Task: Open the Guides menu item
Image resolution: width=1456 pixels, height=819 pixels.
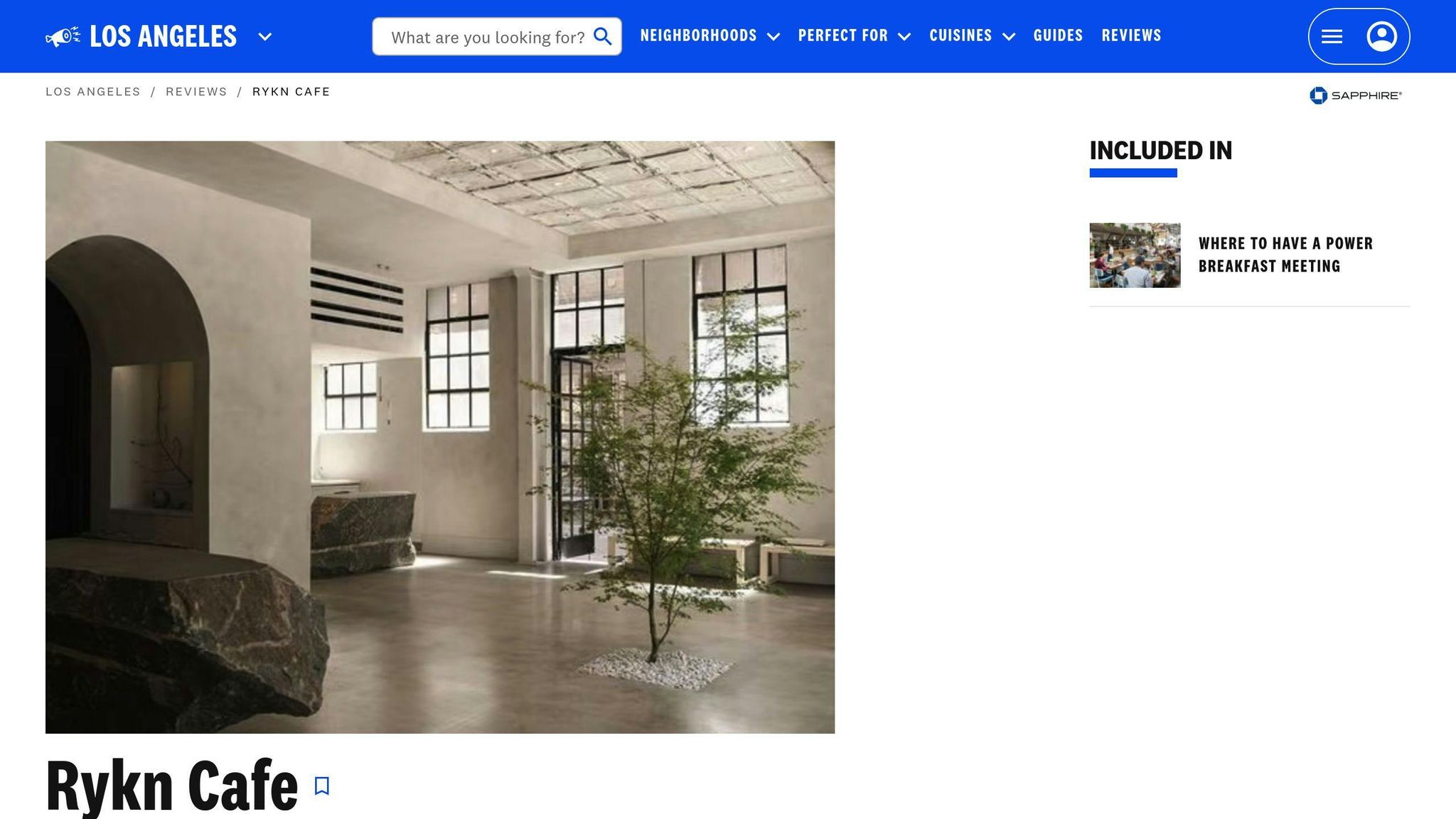Action: pos(1058,36)
